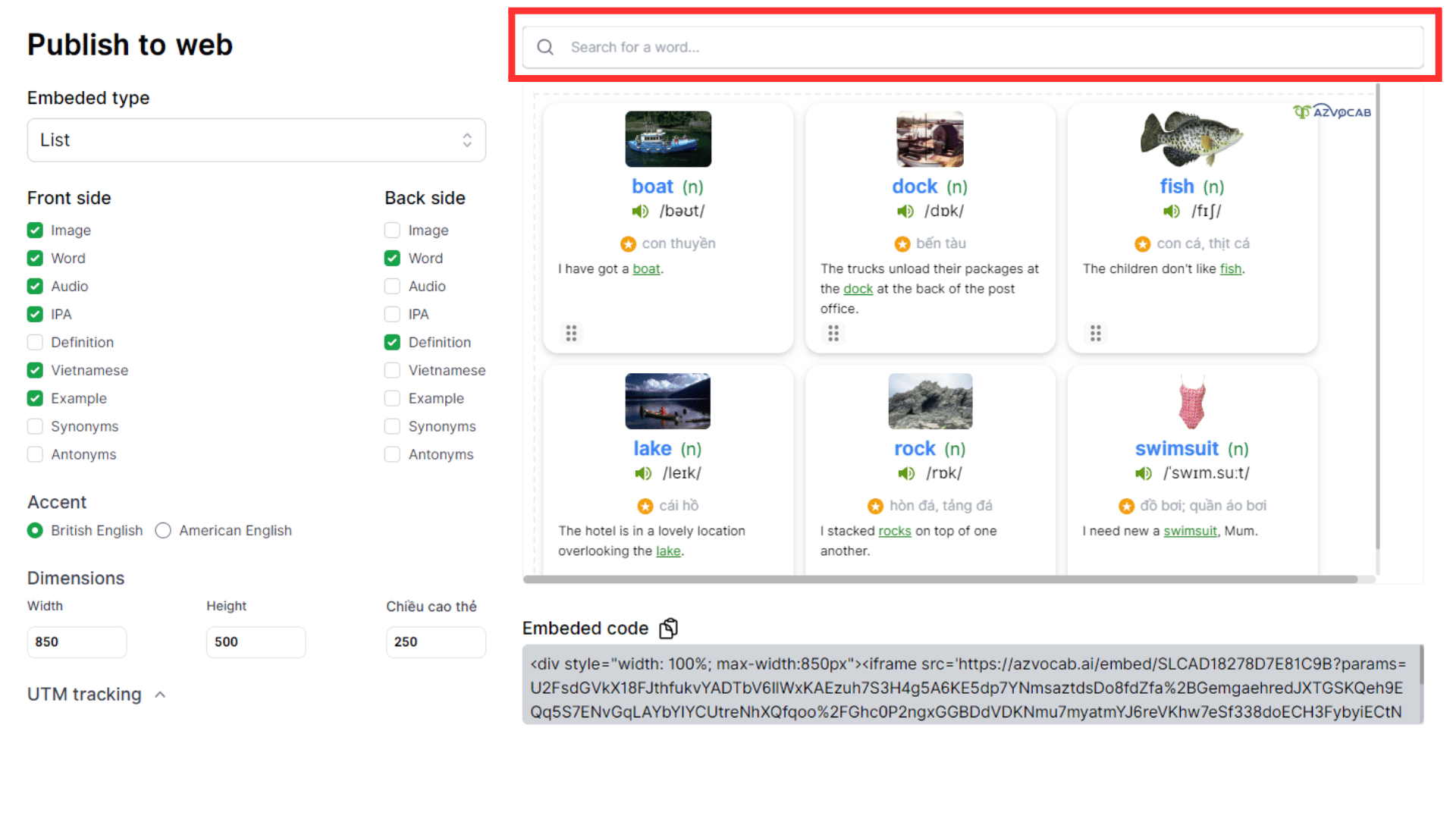Click the audio speaker icon for fish

click(1171, 211)
